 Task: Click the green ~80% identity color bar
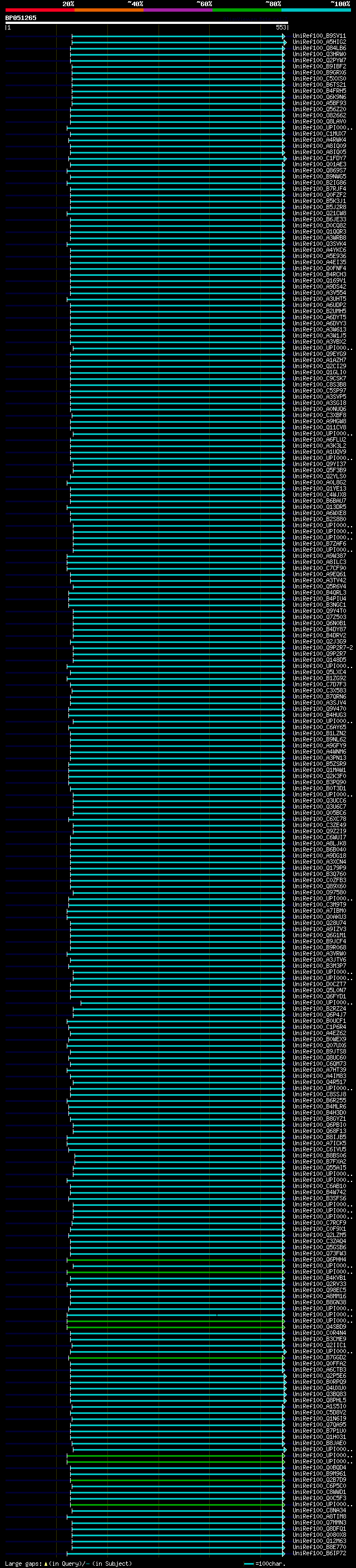tap(246, 10)
